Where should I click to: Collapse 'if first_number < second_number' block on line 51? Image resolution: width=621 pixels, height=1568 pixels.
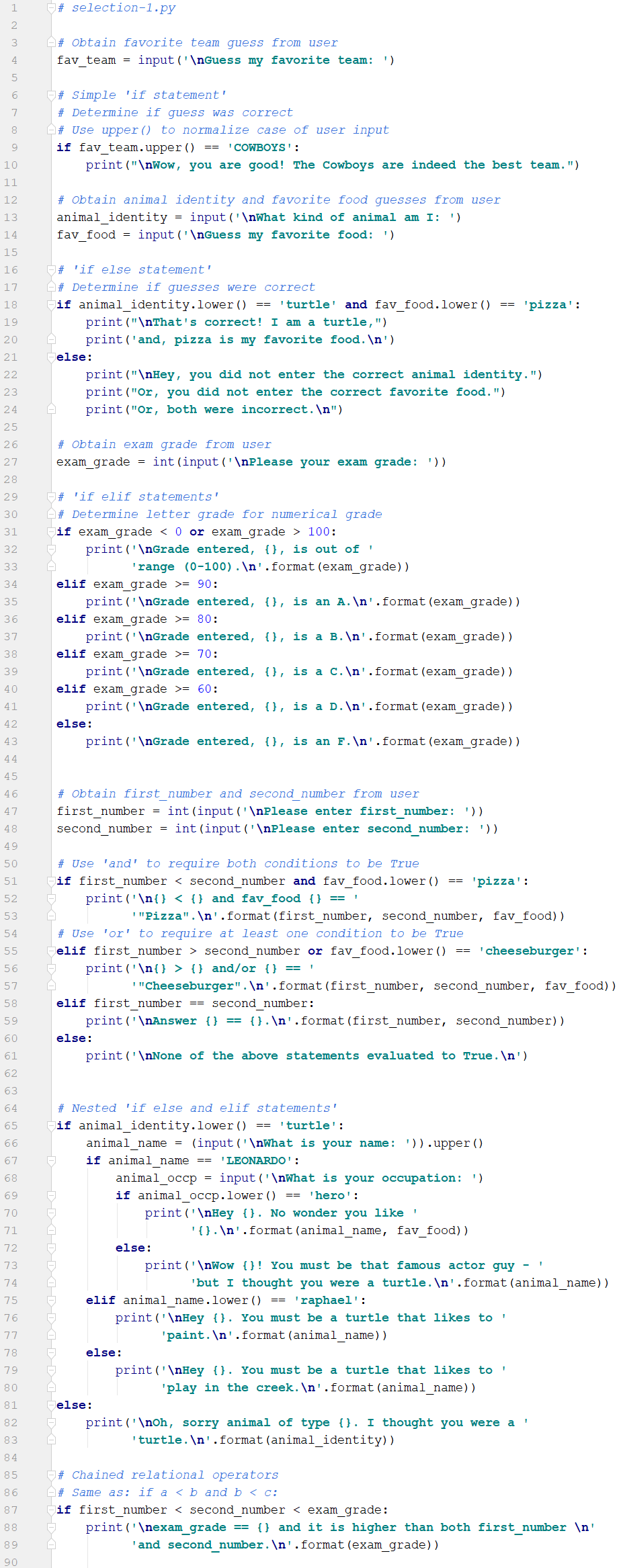[51, 881]
